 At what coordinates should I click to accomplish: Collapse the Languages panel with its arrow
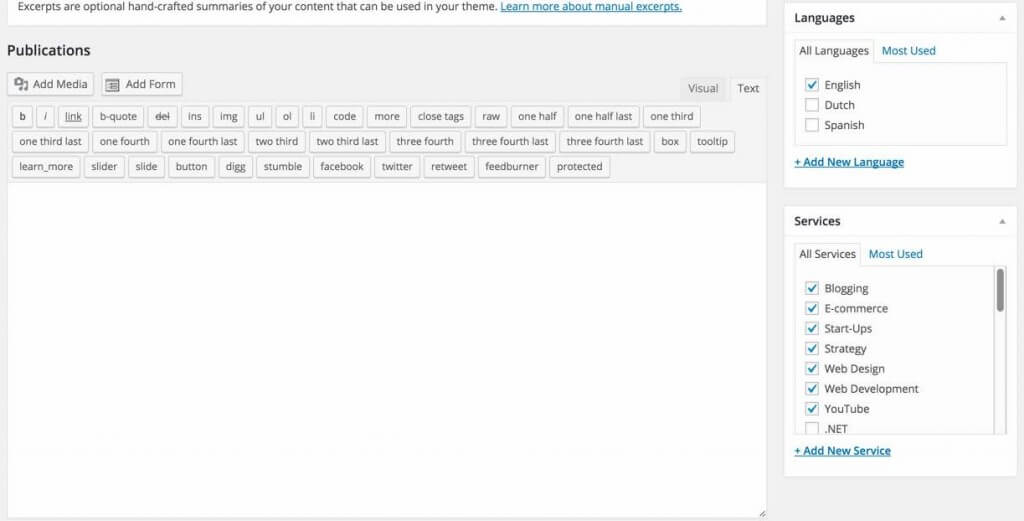coord(1002,18)
